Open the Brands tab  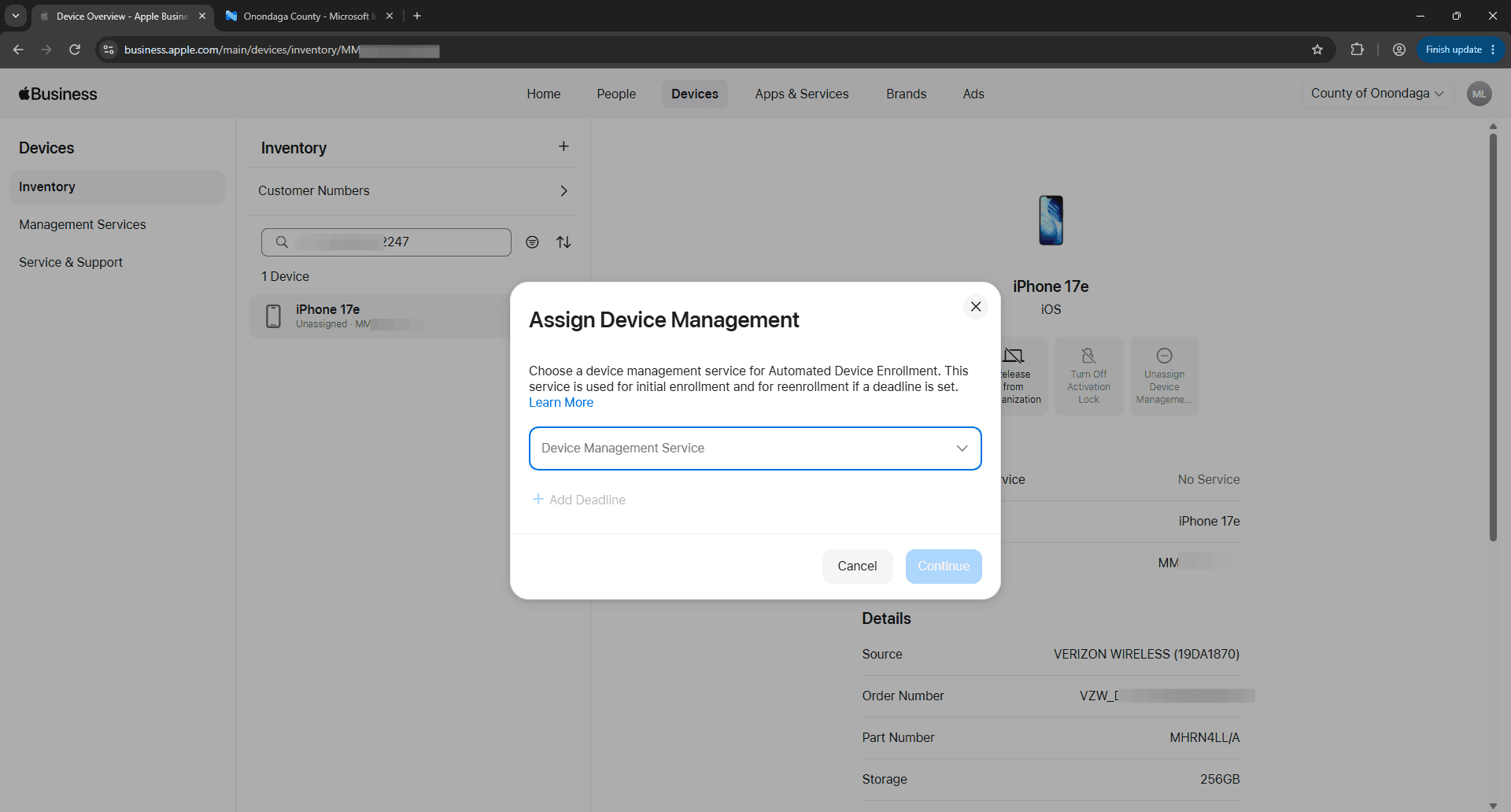(x=906, y=94)
